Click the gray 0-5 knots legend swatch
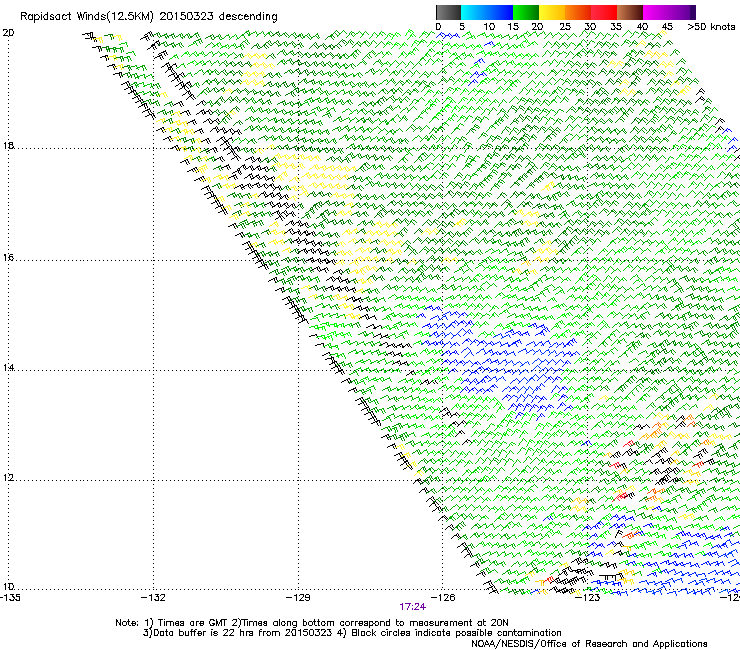The height and width of the screenshot is (650, 740). (x=448, y=12)
